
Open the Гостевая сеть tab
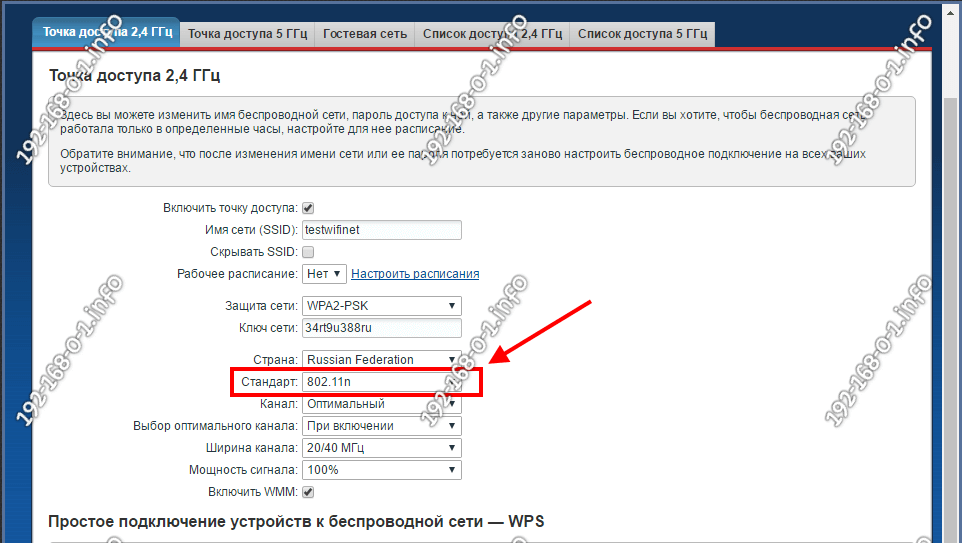click(x=365, y=34)
